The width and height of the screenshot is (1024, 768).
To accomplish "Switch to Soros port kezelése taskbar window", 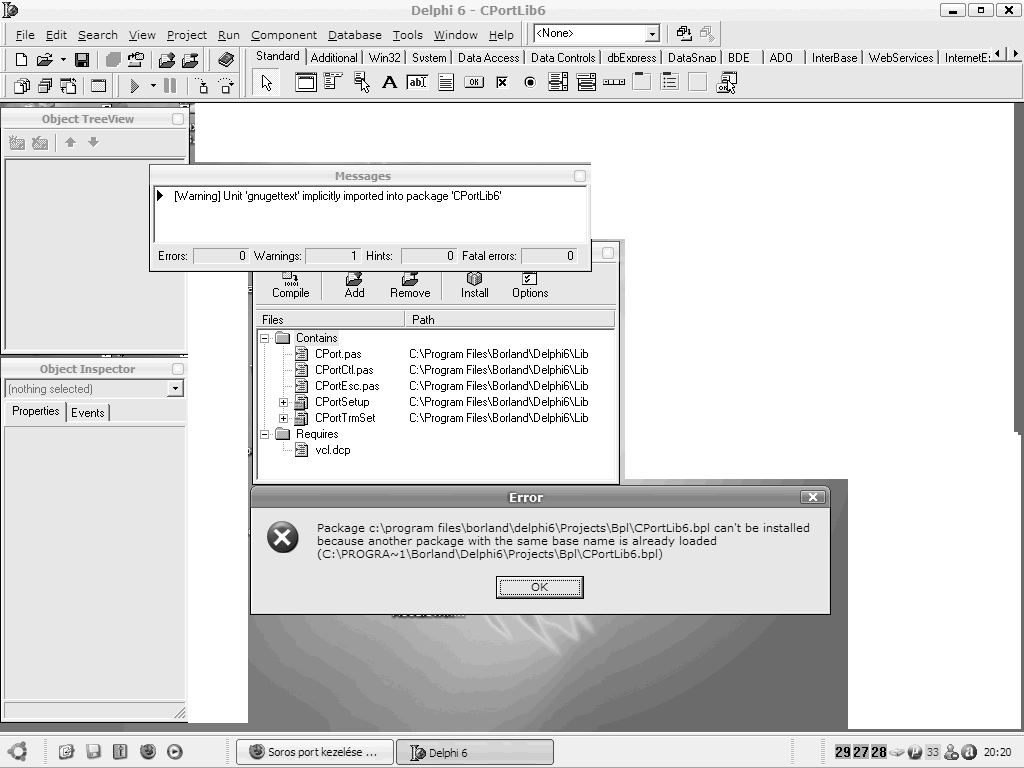I will [x=315, y=752].
